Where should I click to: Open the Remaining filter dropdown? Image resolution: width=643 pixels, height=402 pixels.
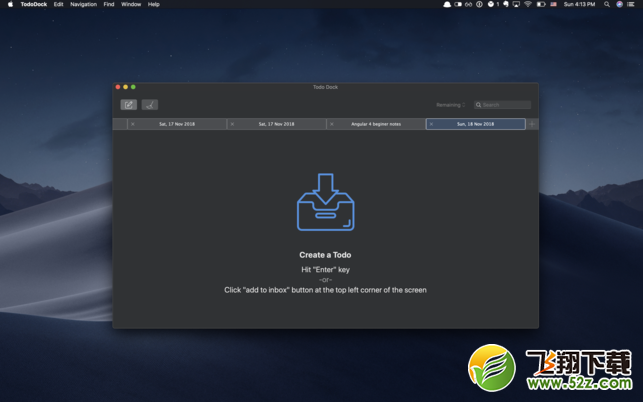point(451,105)
